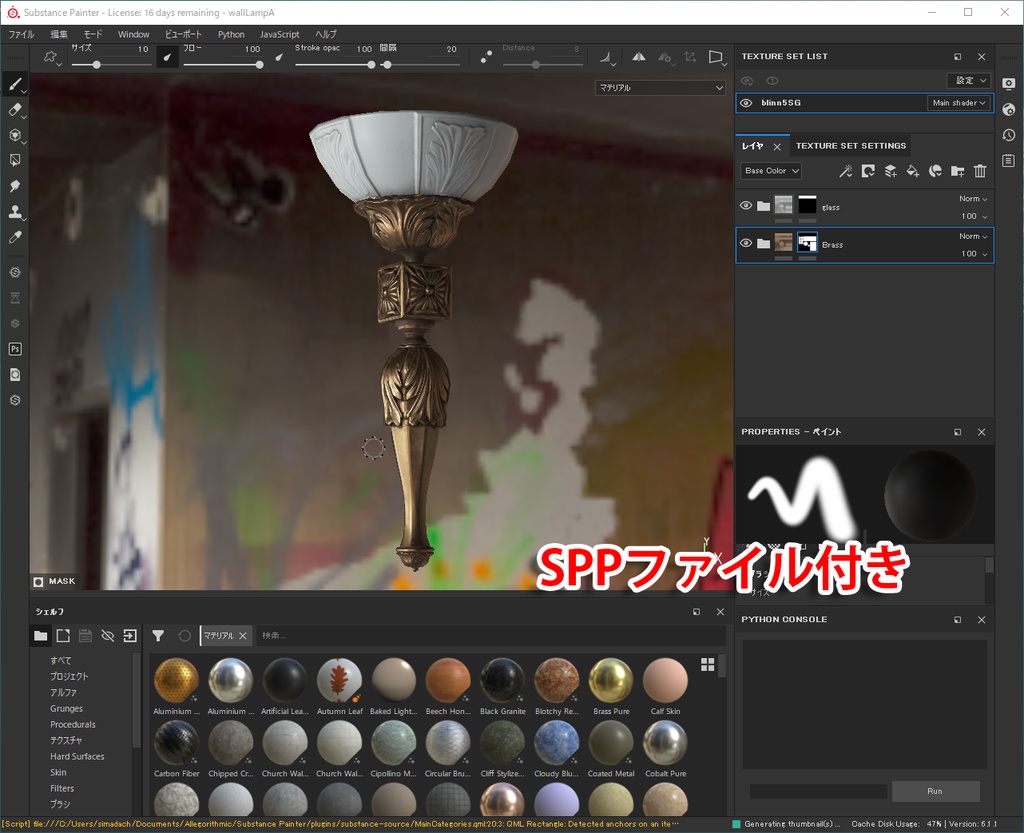Screen dimensions: 1024x833
Task: Hide the glass layer
Action: (746, 206)
